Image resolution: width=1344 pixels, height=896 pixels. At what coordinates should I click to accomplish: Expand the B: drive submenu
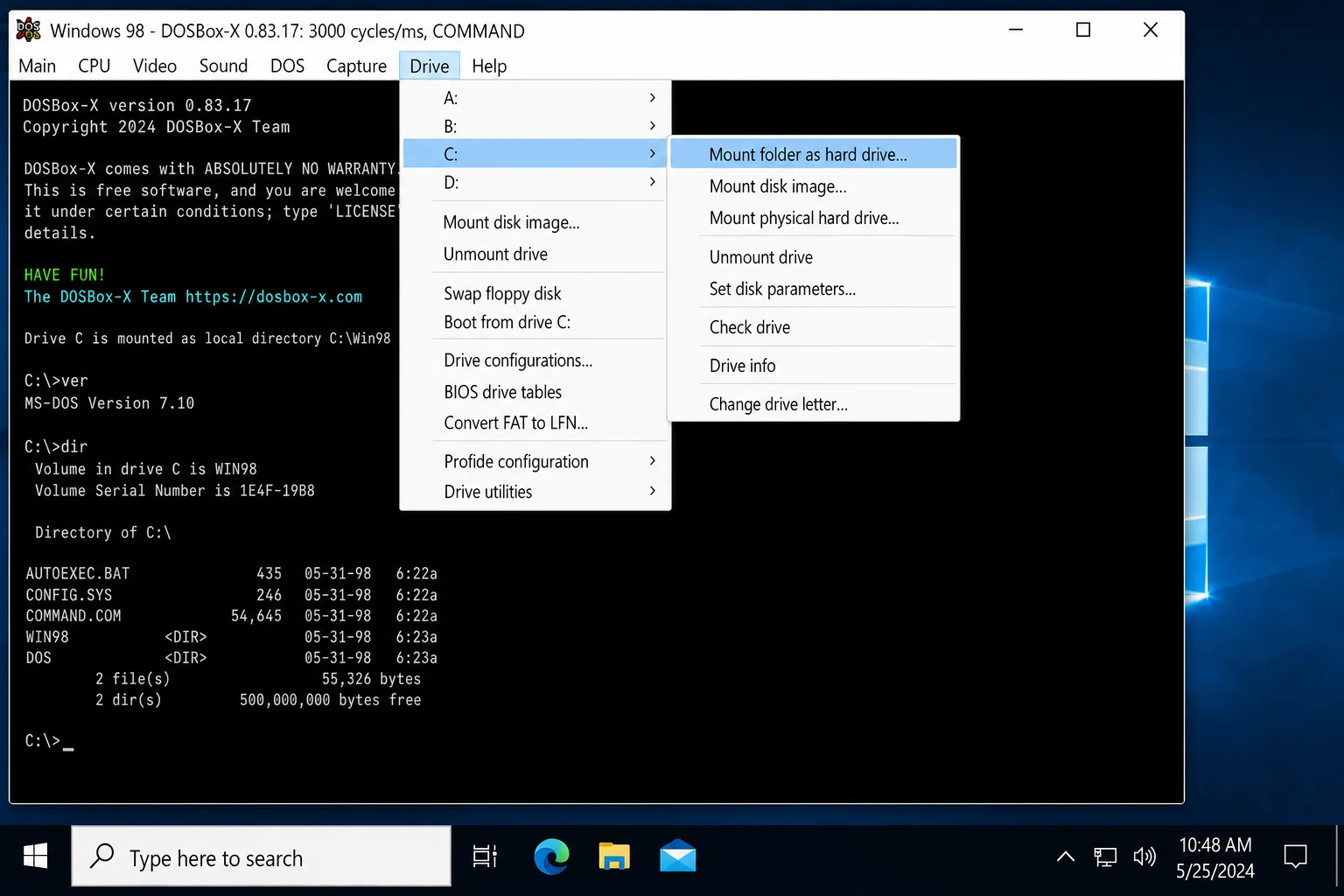535,126
